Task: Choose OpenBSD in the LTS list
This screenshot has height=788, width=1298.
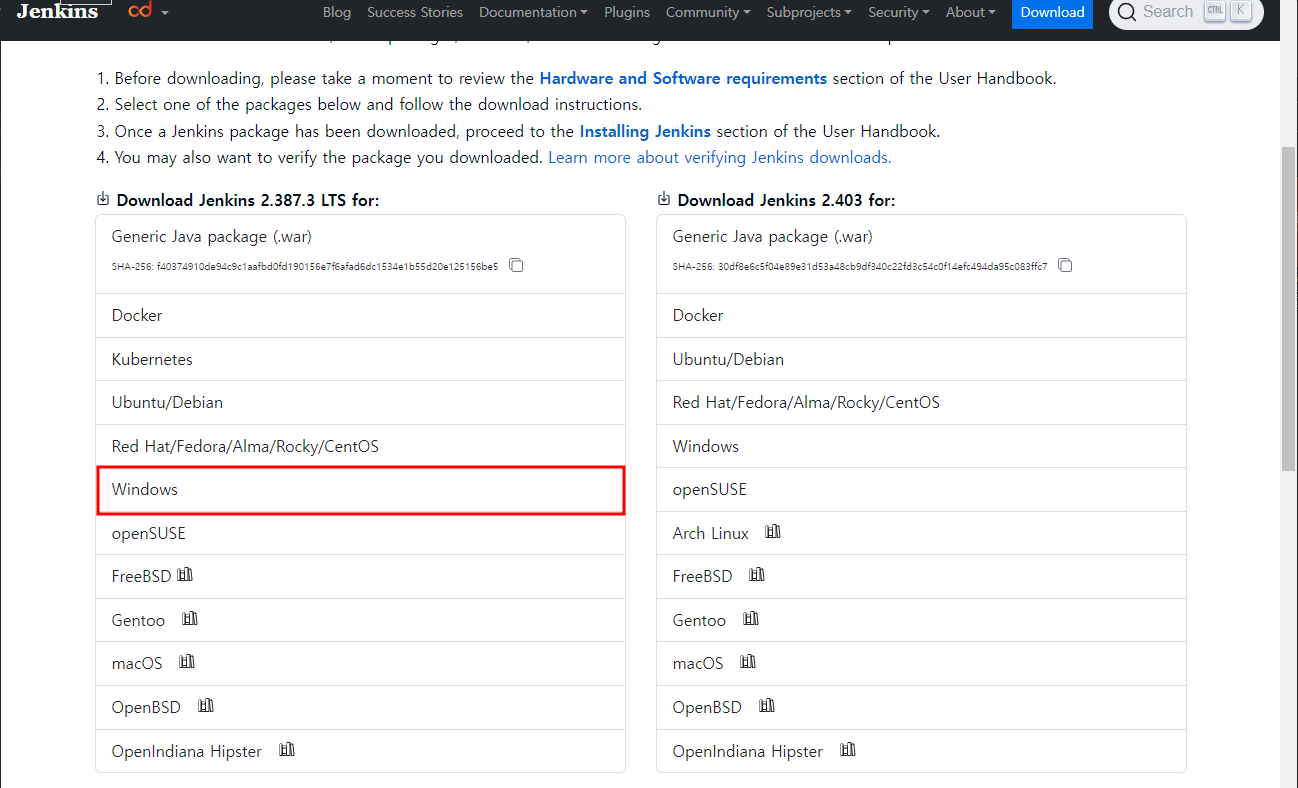Action: tap(360, 707)
